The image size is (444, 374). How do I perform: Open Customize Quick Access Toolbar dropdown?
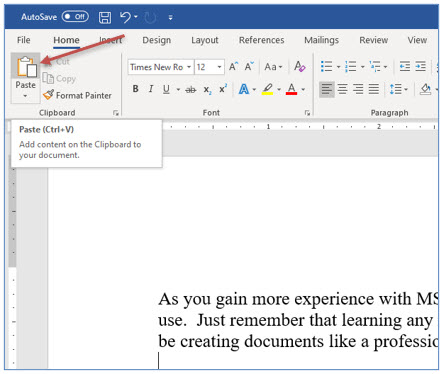(170, 17)
